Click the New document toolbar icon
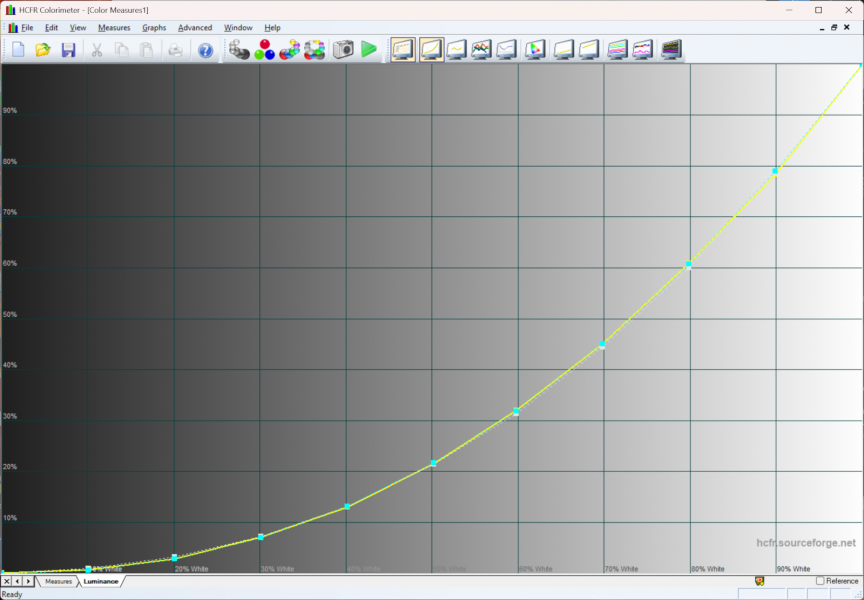This screenshot has width=864, height=600. pos(18,49)
